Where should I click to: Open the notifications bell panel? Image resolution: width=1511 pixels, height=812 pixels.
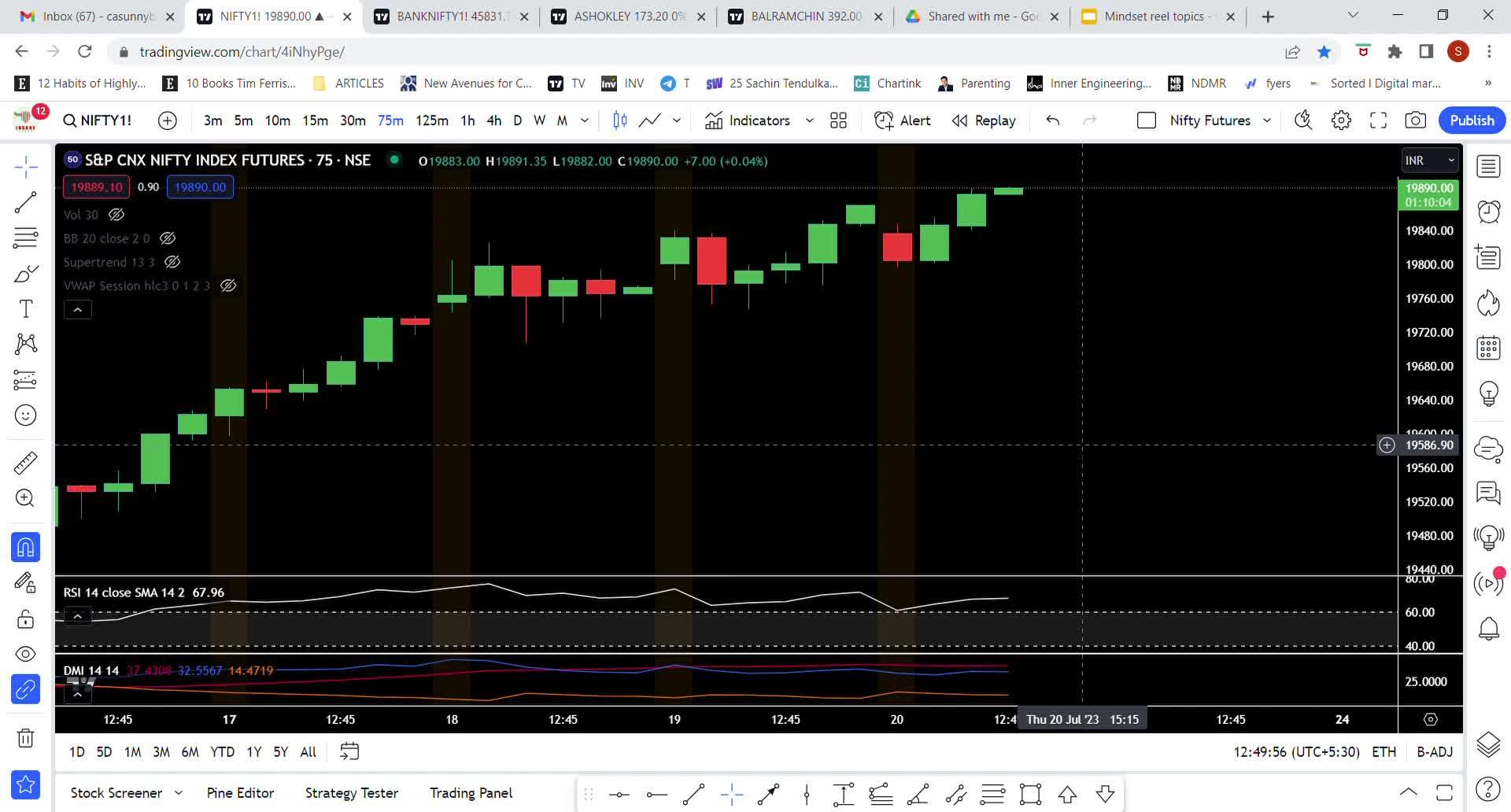(1488, 629)
